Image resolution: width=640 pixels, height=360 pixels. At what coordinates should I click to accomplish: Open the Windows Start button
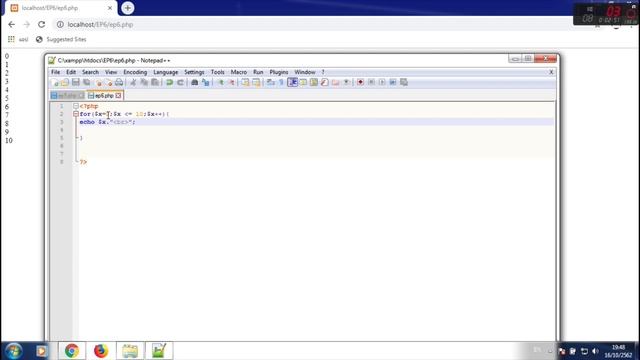coord(13,351)
